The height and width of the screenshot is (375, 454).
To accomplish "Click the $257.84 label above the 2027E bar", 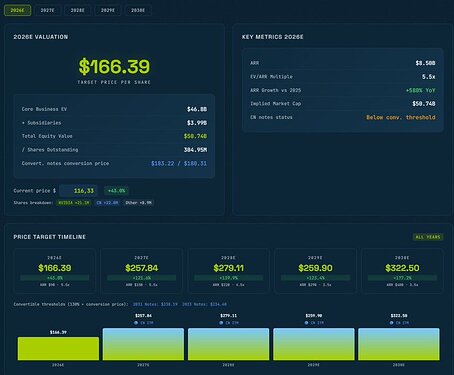I will click(143, 316).
